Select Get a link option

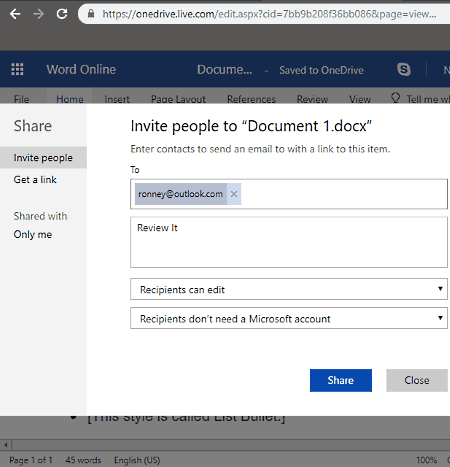coord(35,180)
